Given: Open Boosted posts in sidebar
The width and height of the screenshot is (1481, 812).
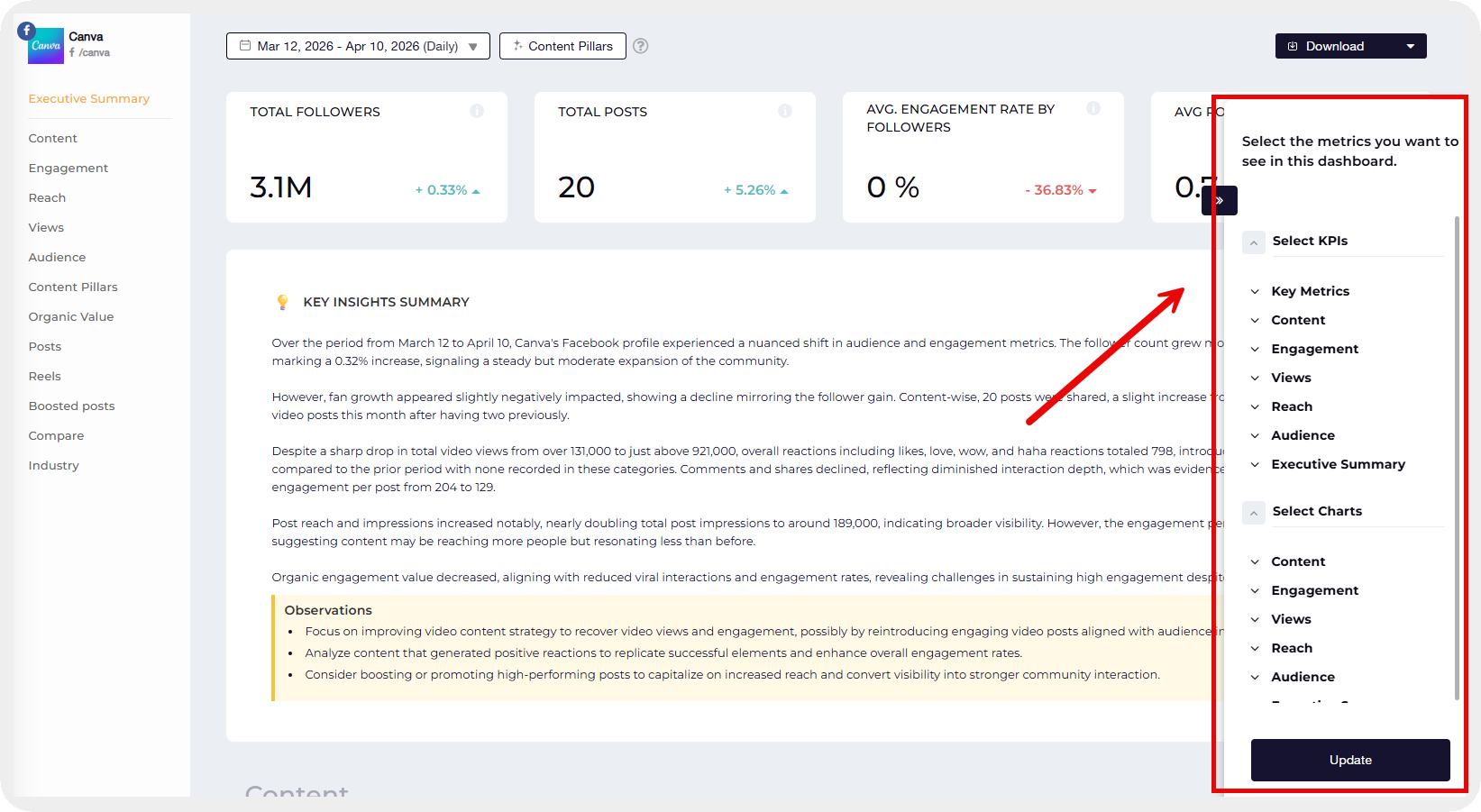Looking at the screenshot, I should [x=72, y=406].
